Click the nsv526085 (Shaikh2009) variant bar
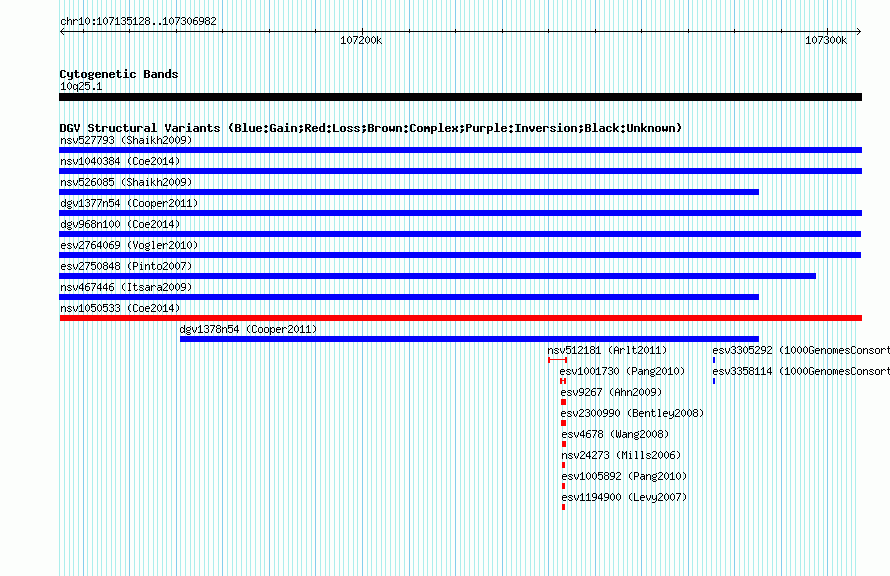The height and width of the screenshot is (576, 890). click(409, 192)
